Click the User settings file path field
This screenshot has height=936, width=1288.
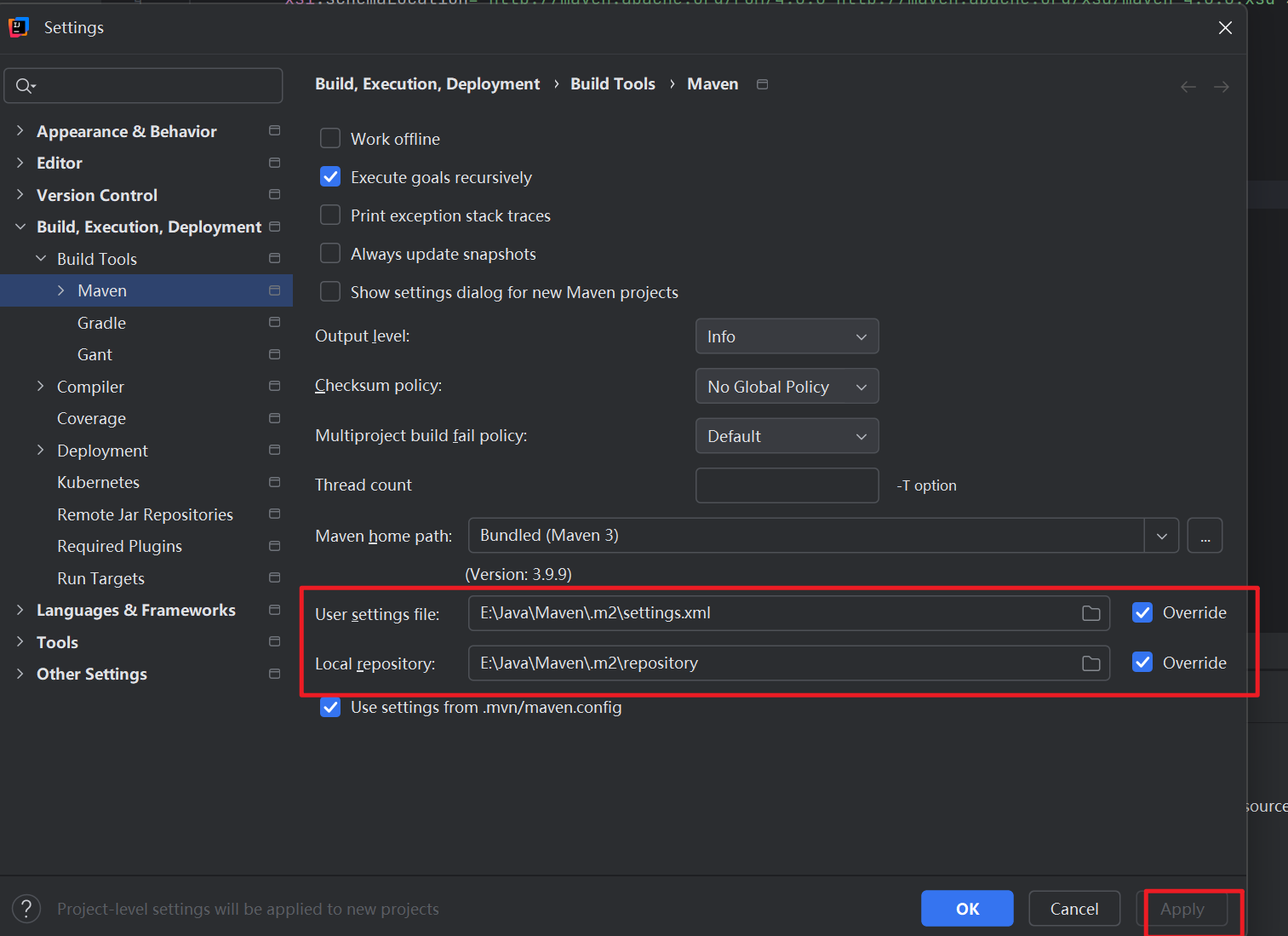pos(789,613)
